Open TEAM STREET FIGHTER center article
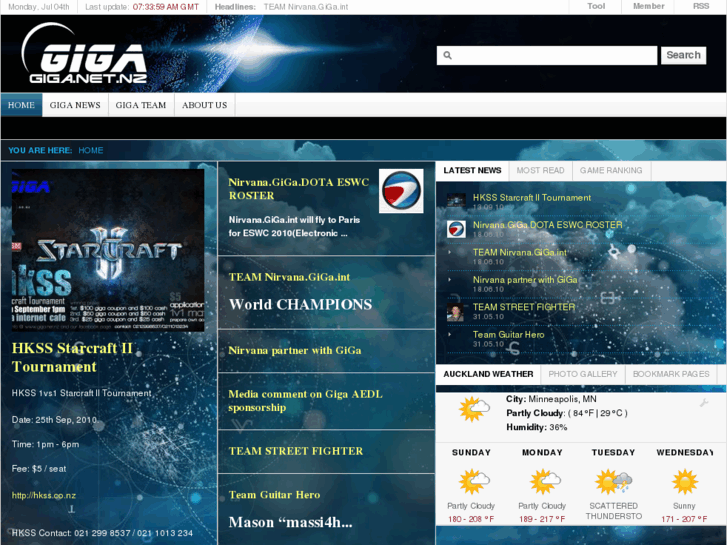The image size is (727, 545). pos(295,451)
